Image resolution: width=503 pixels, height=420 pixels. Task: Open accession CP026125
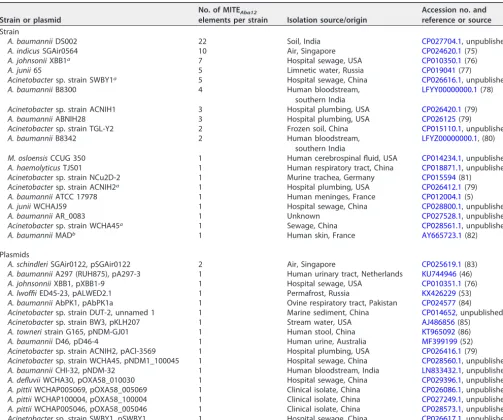pos(438,119)
